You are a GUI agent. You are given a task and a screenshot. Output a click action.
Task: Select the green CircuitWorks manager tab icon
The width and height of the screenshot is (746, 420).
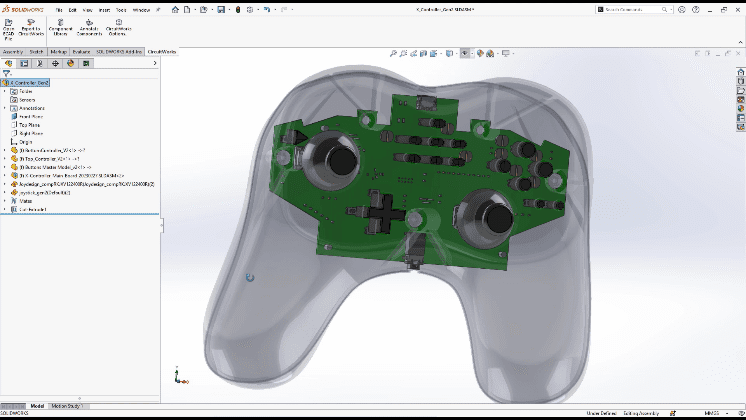86,63
